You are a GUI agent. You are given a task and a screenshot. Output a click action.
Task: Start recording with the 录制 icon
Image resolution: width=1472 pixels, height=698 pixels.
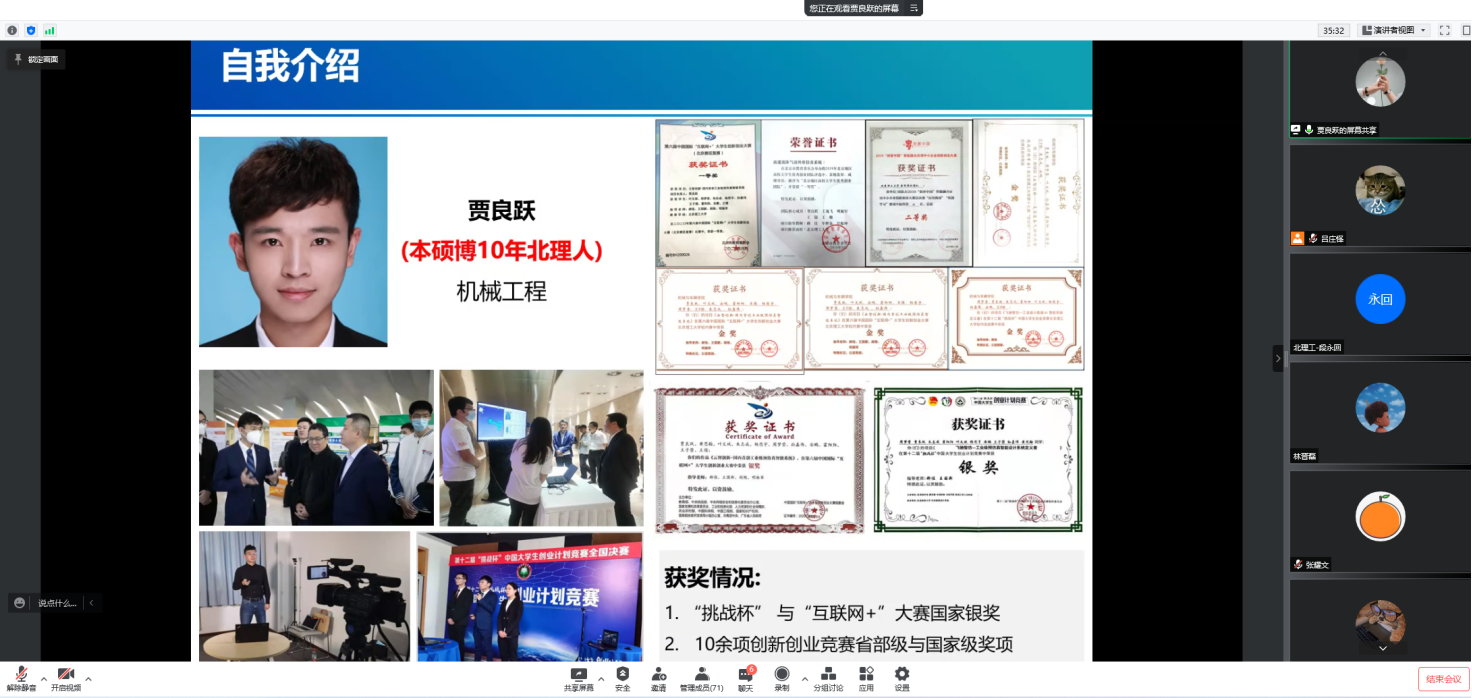pos(782,675)
